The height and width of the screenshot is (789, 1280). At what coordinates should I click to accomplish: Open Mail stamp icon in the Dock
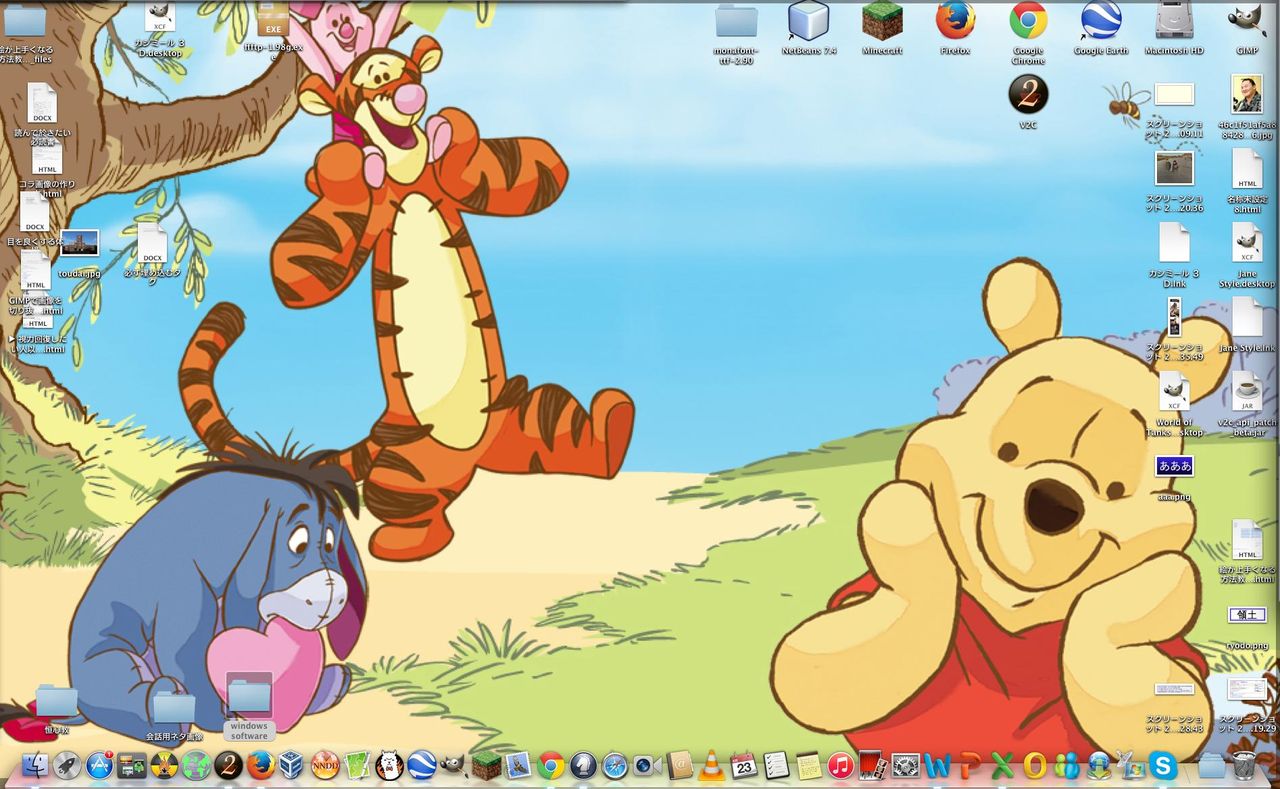(x=518, y=767)
